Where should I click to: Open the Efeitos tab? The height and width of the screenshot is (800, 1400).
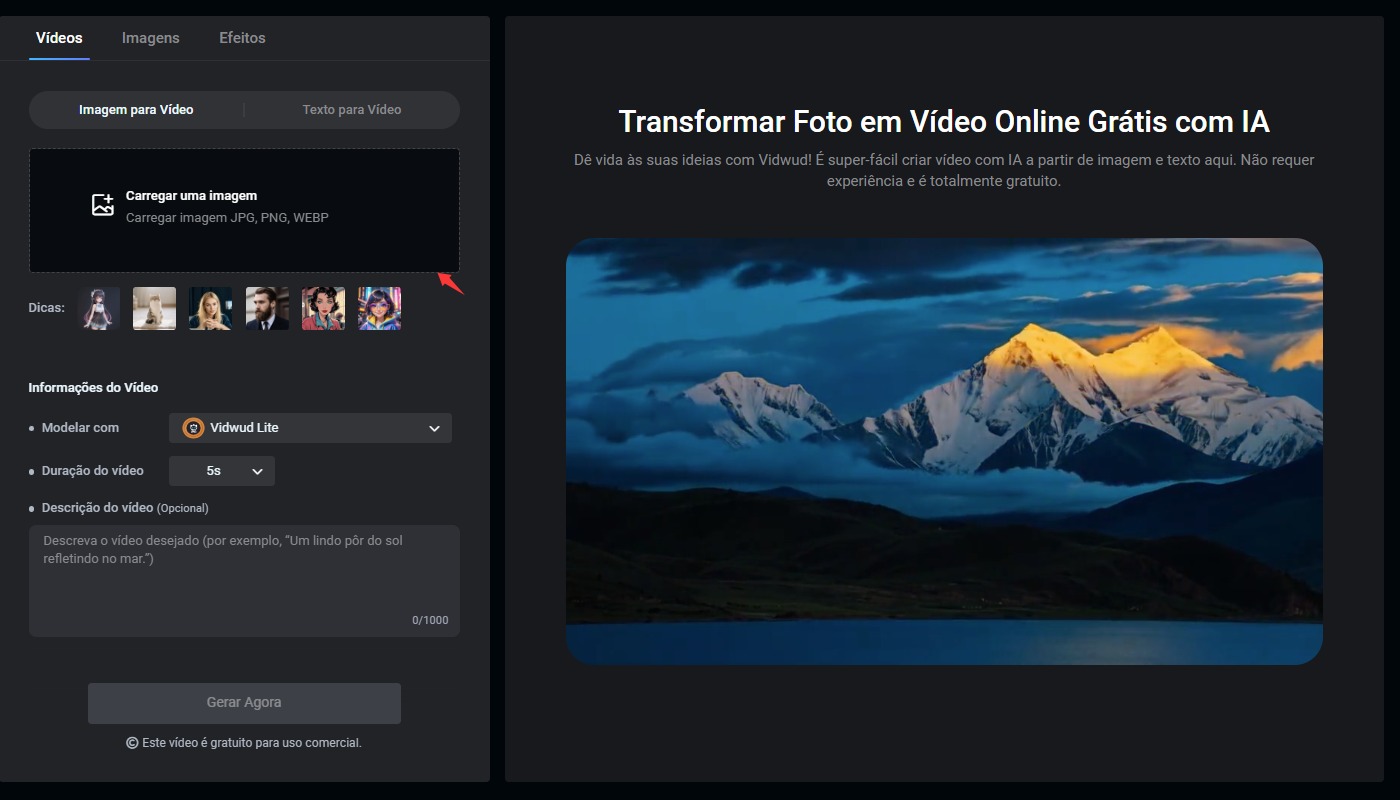coord(241,37)
